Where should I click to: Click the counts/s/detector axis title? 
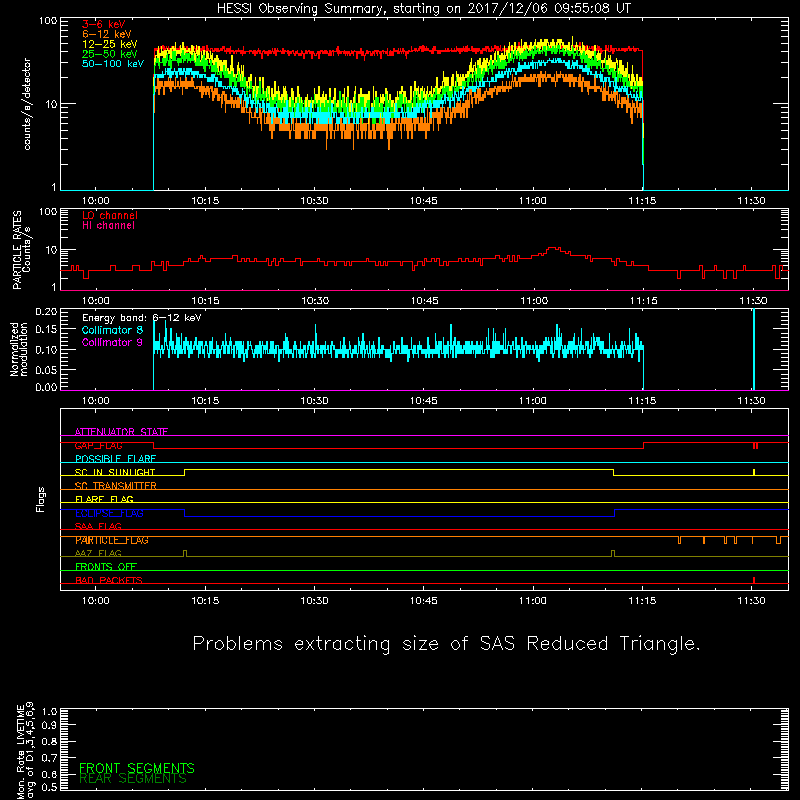point(27,104)
